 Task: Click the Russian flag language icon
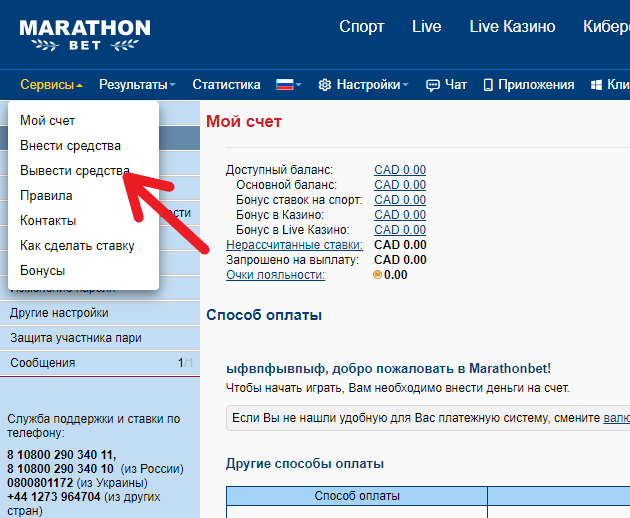coord(284,84)
